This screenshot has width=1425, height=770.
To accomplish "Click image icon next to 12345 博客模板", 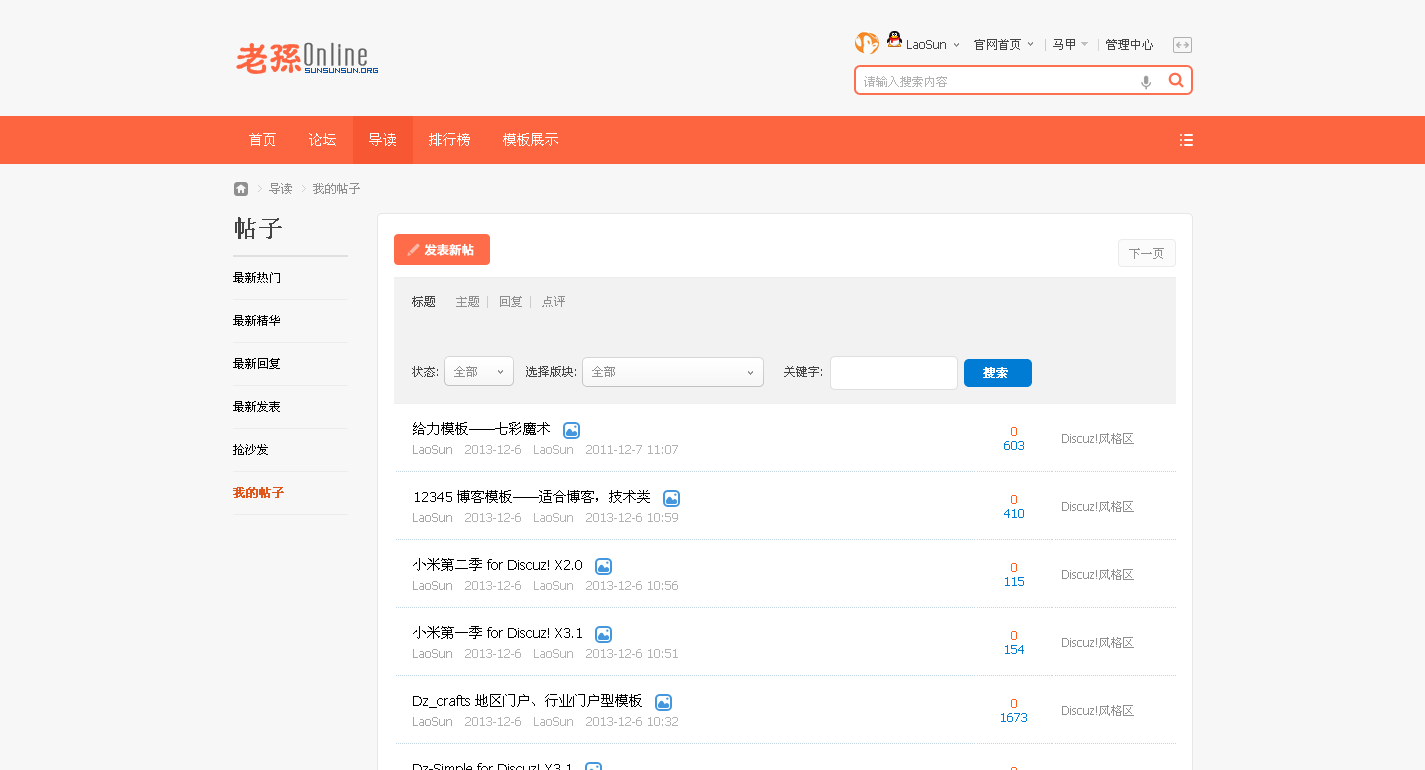I will pyautogui.click(x=671, y=498).
